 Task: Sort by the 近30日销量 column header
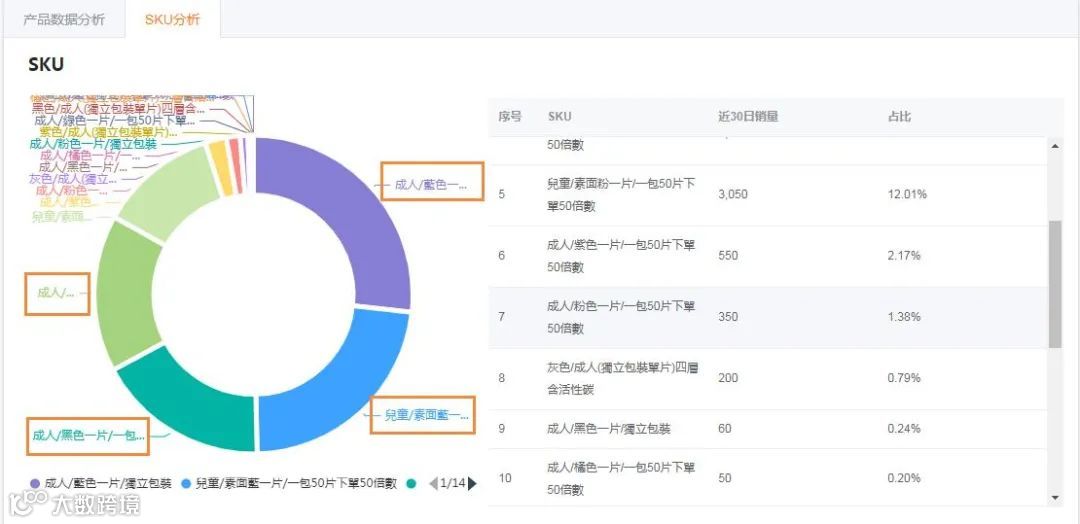click(x=748, y=117)
